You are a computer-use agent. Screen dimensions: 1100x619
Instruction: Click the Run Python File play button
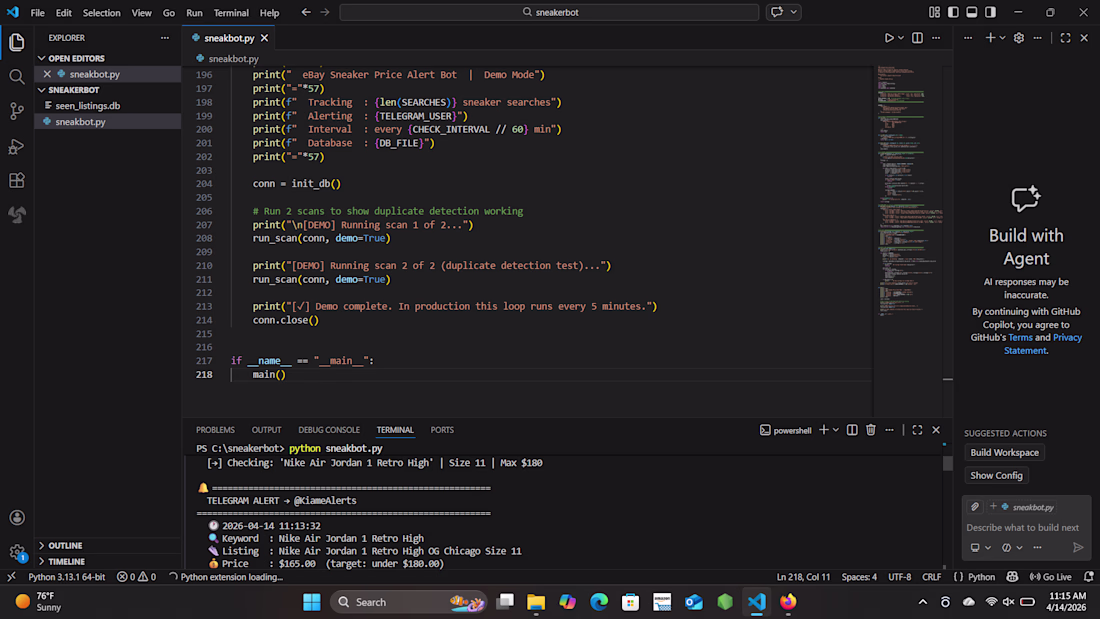pyautogui.click(x=888, y=38)
